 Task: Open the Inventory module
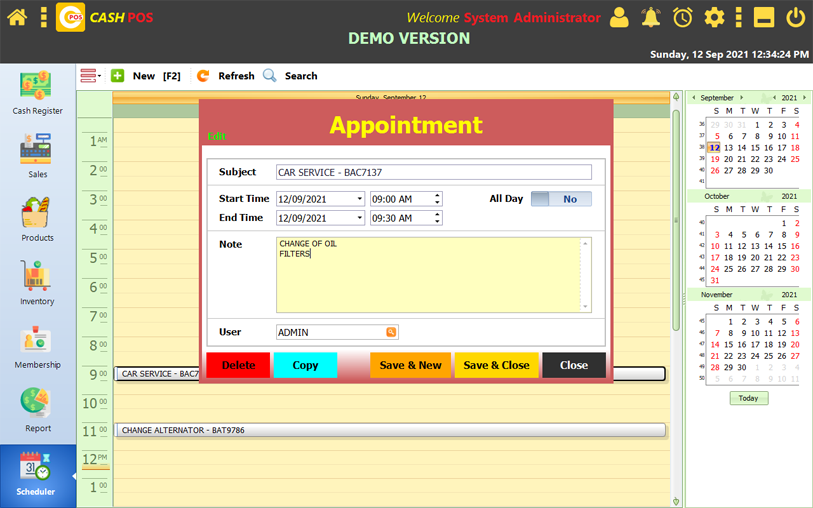click(x=37, y=283)
